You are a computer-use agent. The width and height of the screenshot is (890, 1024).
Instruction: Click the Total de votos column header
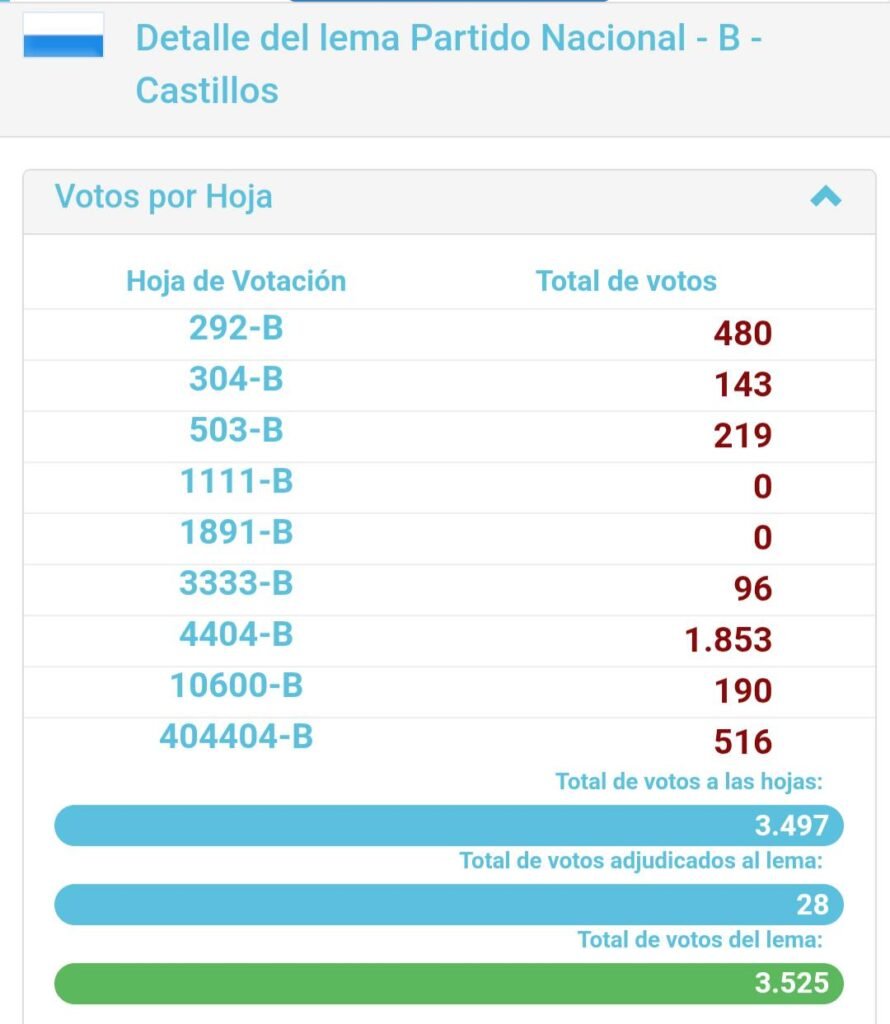626,281
